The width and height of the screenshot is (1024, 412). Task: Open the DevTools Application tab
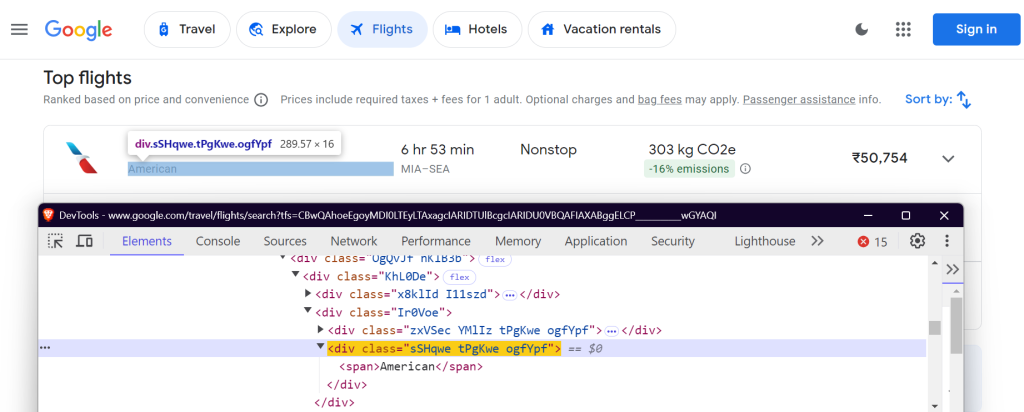pos(596,241)
